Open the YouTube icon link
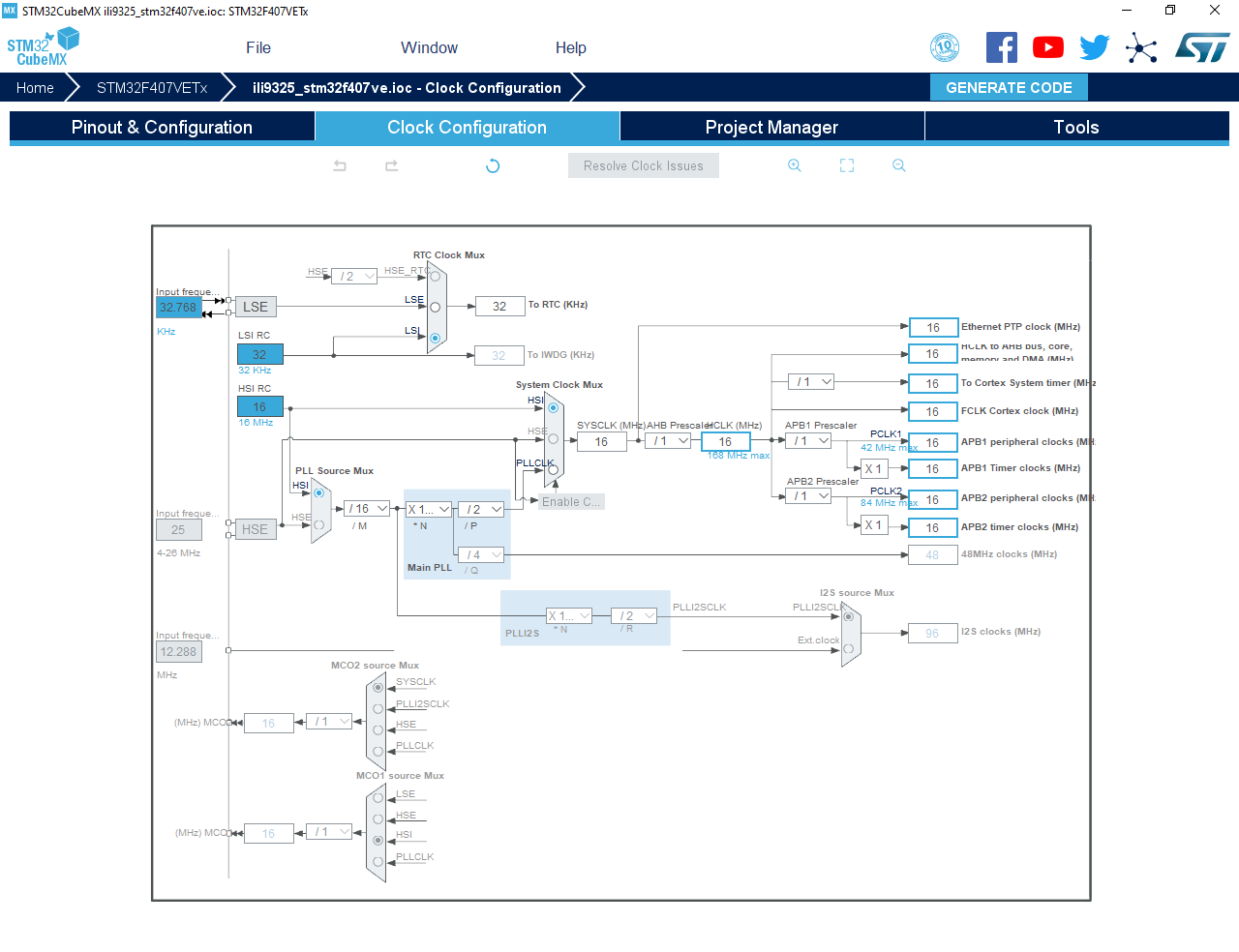The height and width of the screenshot is (952, 1239). 1048,47
